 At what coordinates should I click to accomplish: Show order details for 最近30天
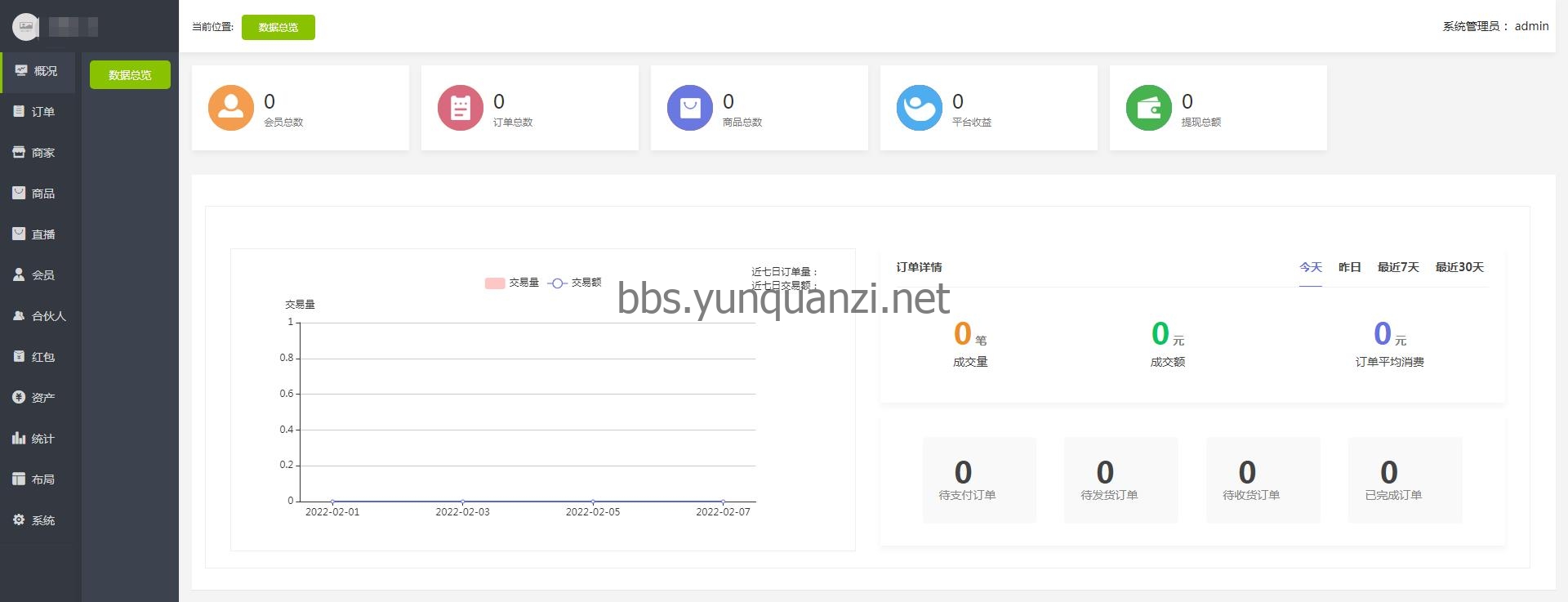coord(1459,267)
